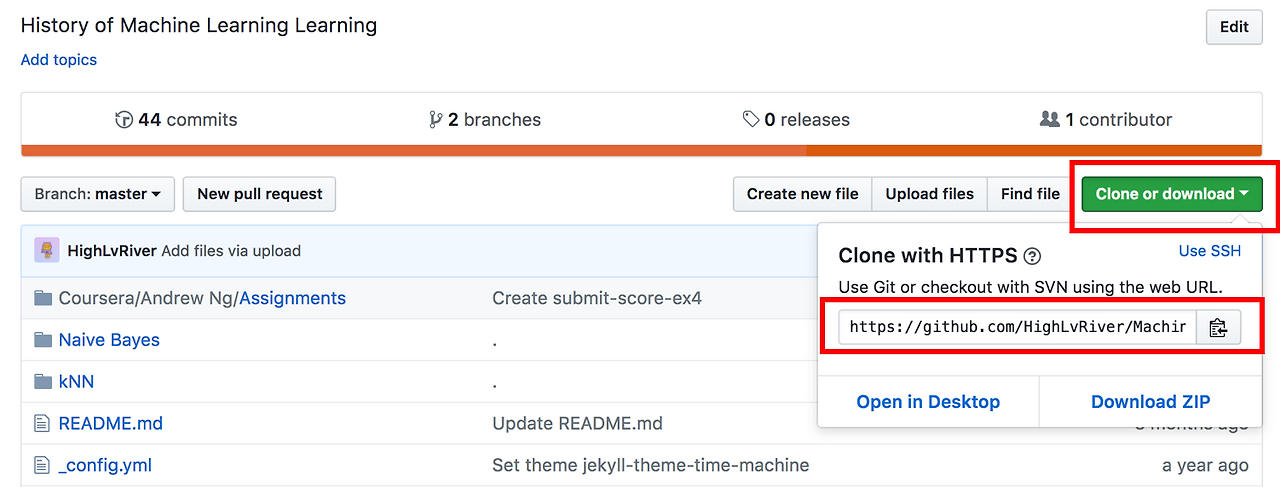Click the Create new file button
The image size is (1280, 487).
[x=802, y=194]
